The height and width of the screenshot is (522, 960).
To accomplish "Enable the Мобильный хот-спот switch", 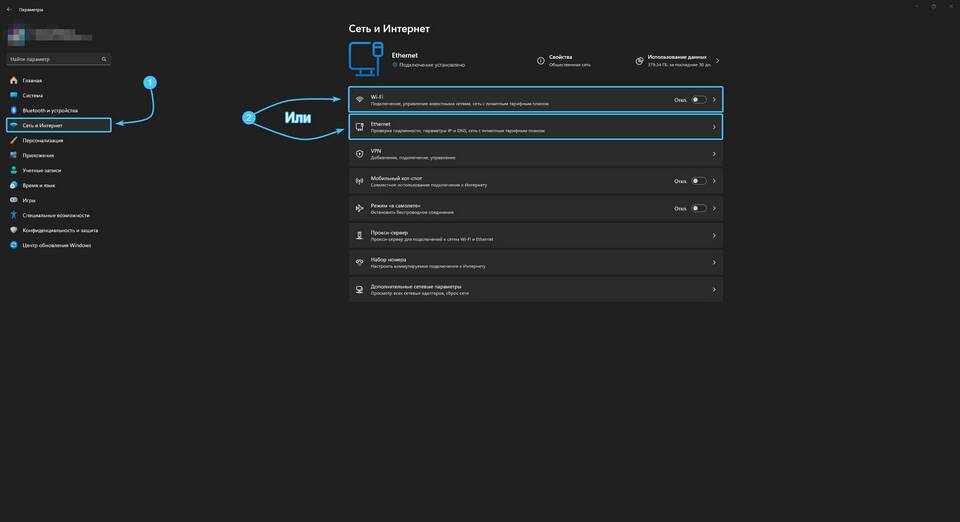I will click(699, 181).
